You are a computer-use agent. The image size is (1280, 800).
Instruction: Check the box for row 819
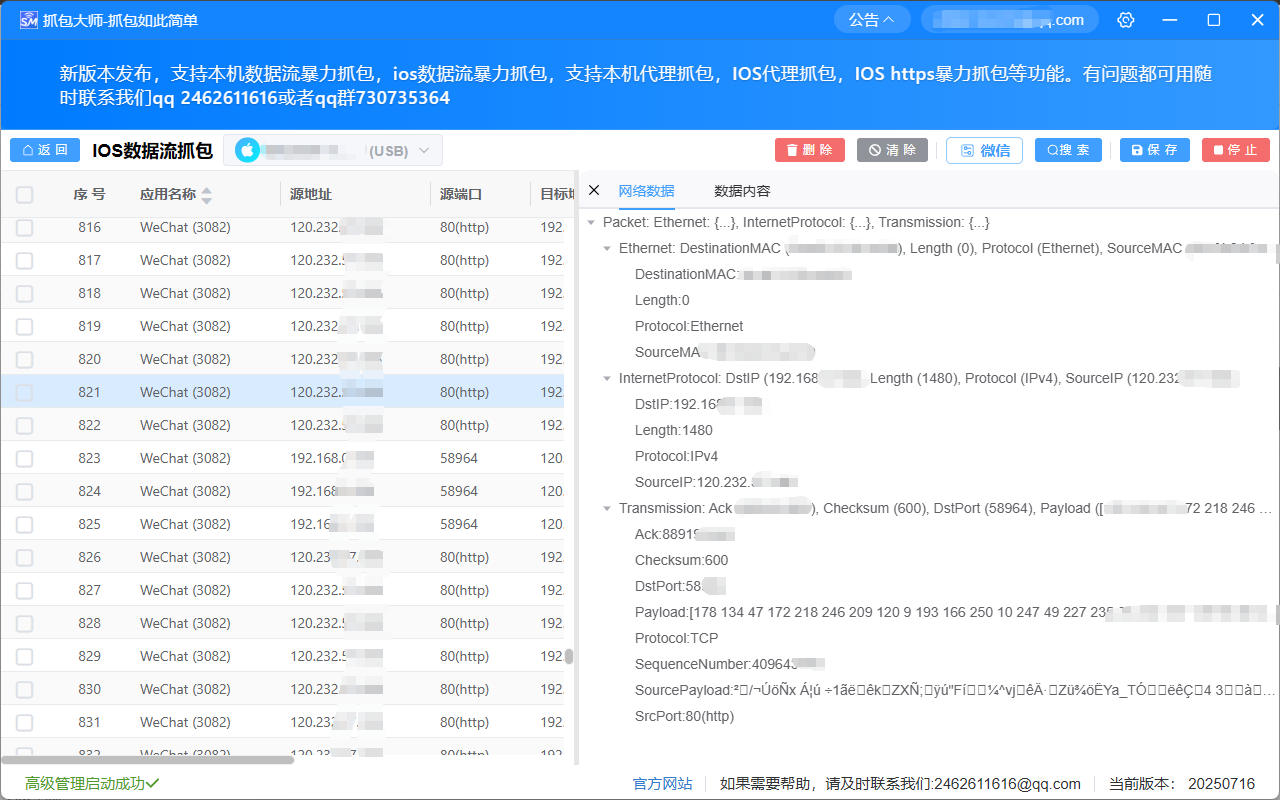(25, 327)
